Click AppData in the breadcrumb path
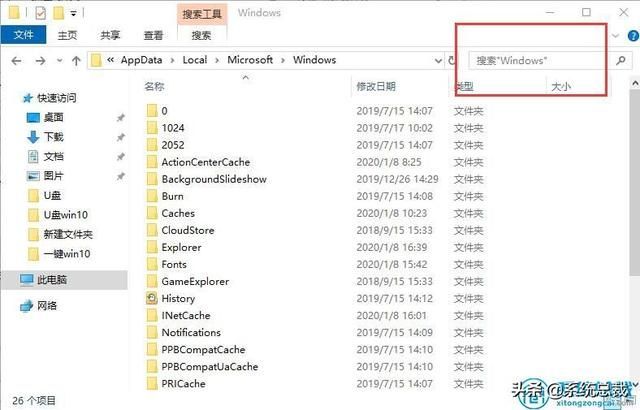 point(141,60)
